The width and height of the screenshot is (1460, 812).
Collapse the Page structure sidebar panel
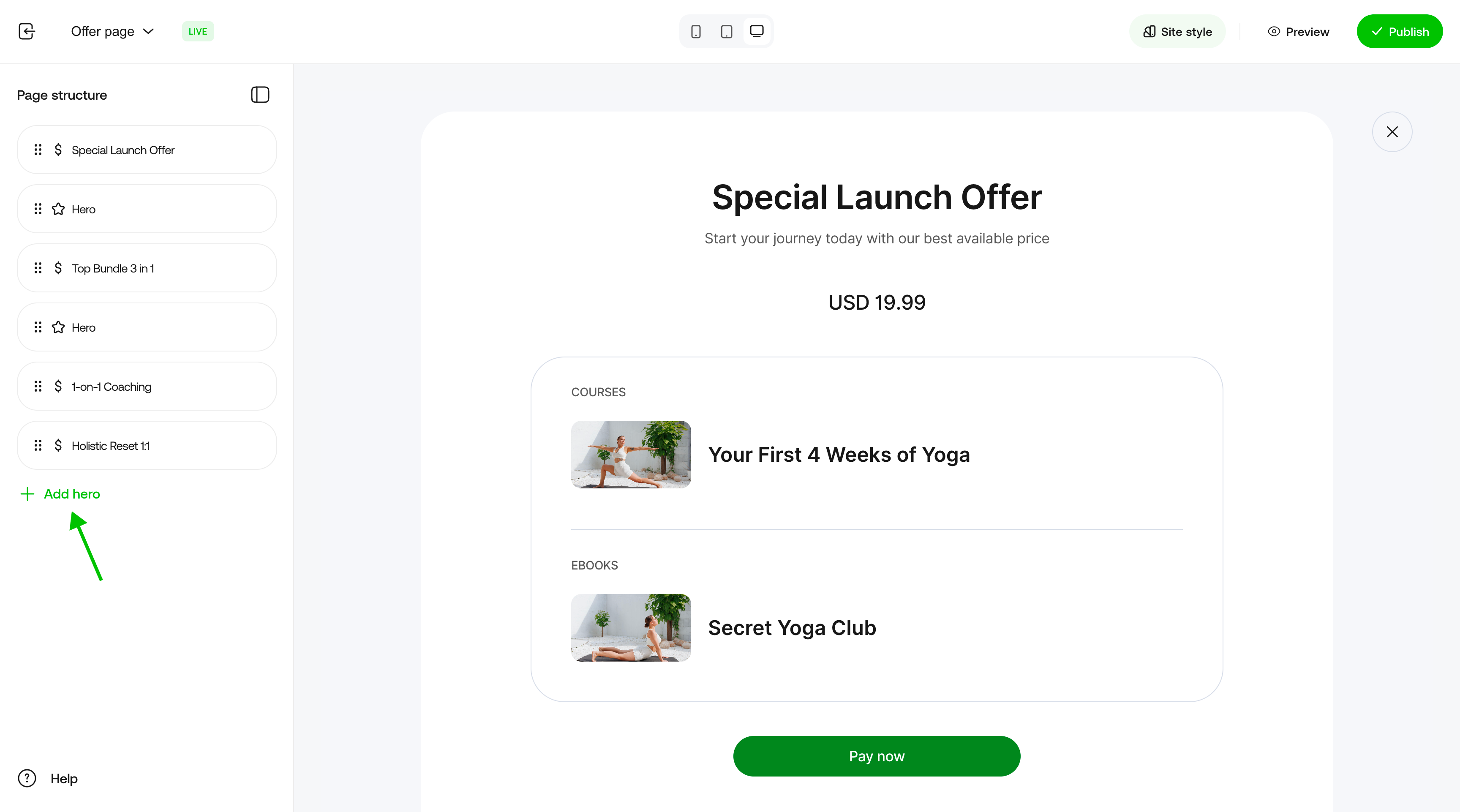tap(260, 95)
